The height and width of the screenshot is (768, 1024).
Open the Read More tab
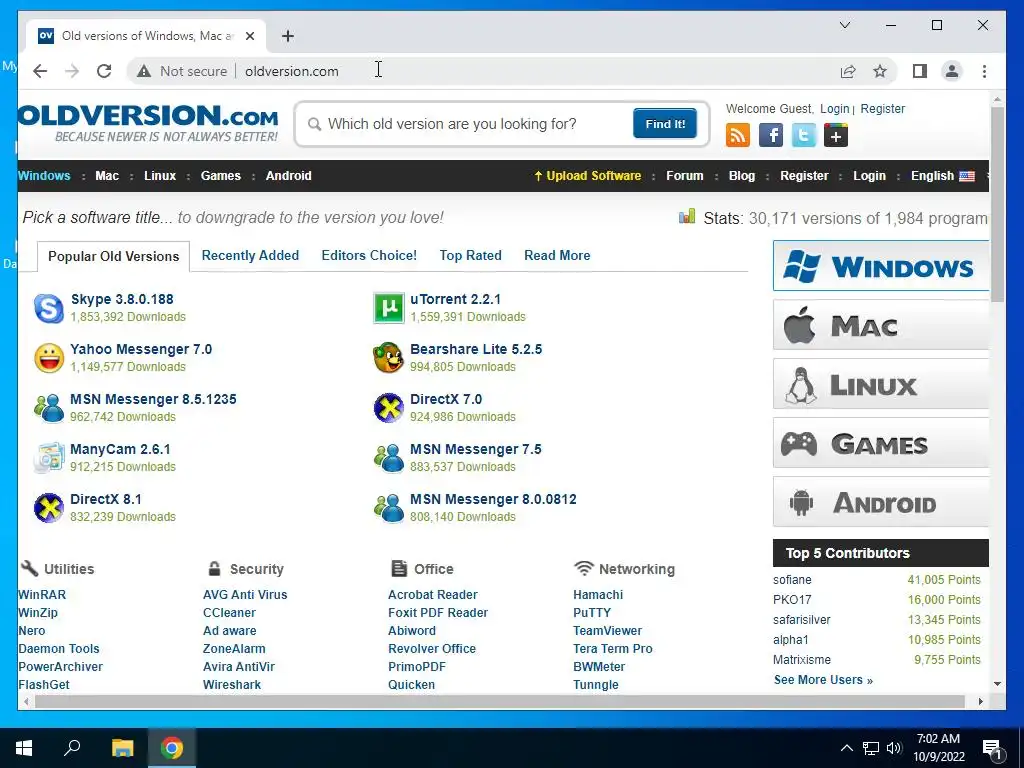[557, 255]
